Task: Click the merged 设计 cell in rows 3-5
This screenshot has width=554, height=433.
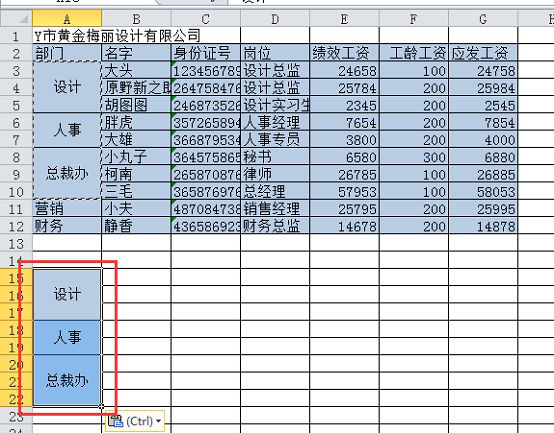Action: pos(67,87)
